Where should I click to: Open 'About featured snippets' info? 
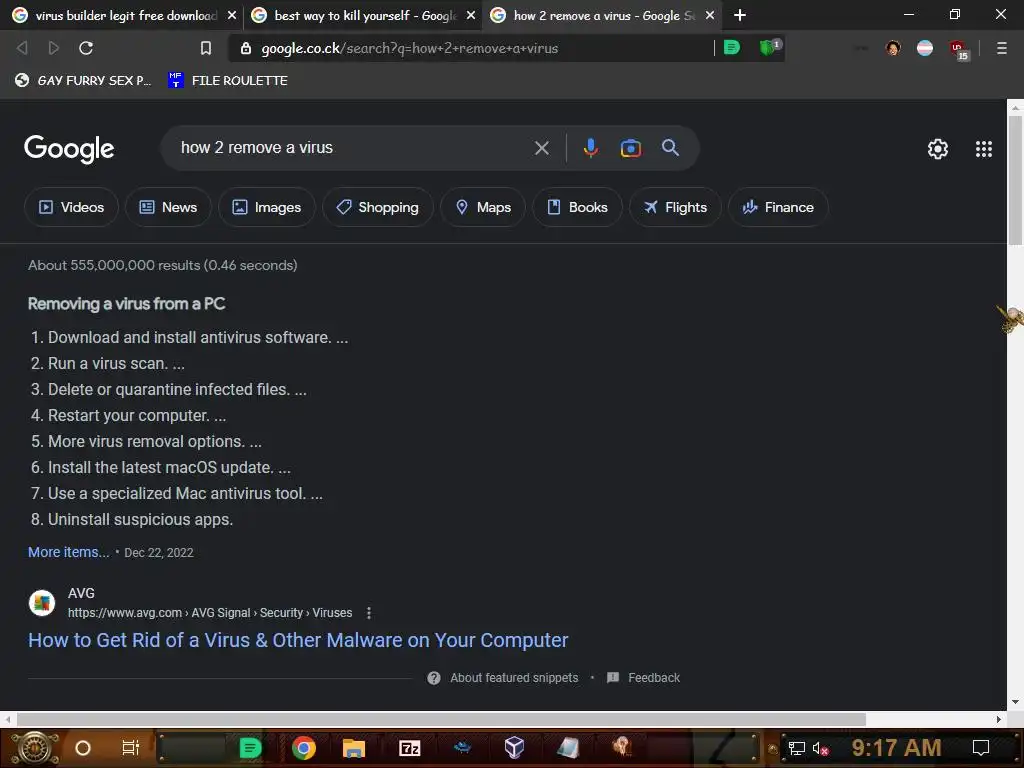[503, 678]
